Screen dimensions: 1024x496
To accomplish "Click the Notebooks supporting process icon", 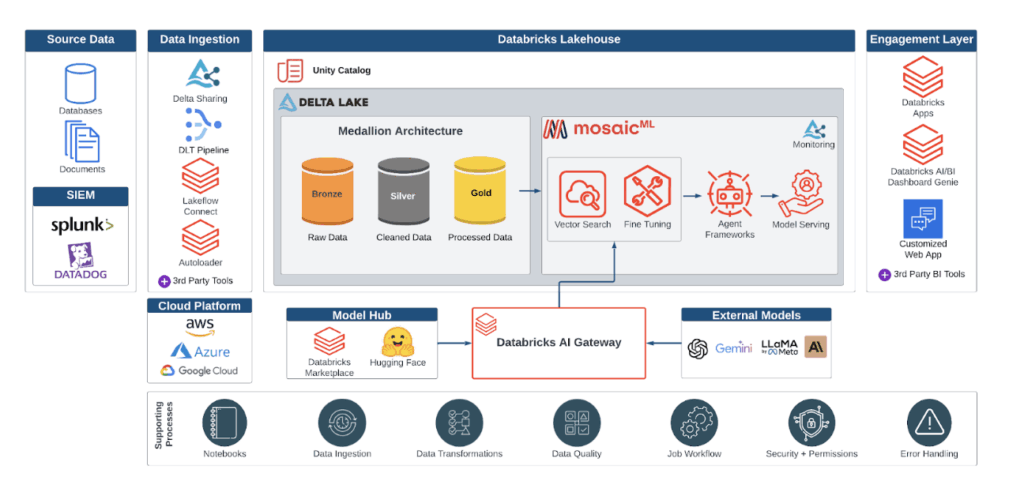I will (x=224, y=422).
